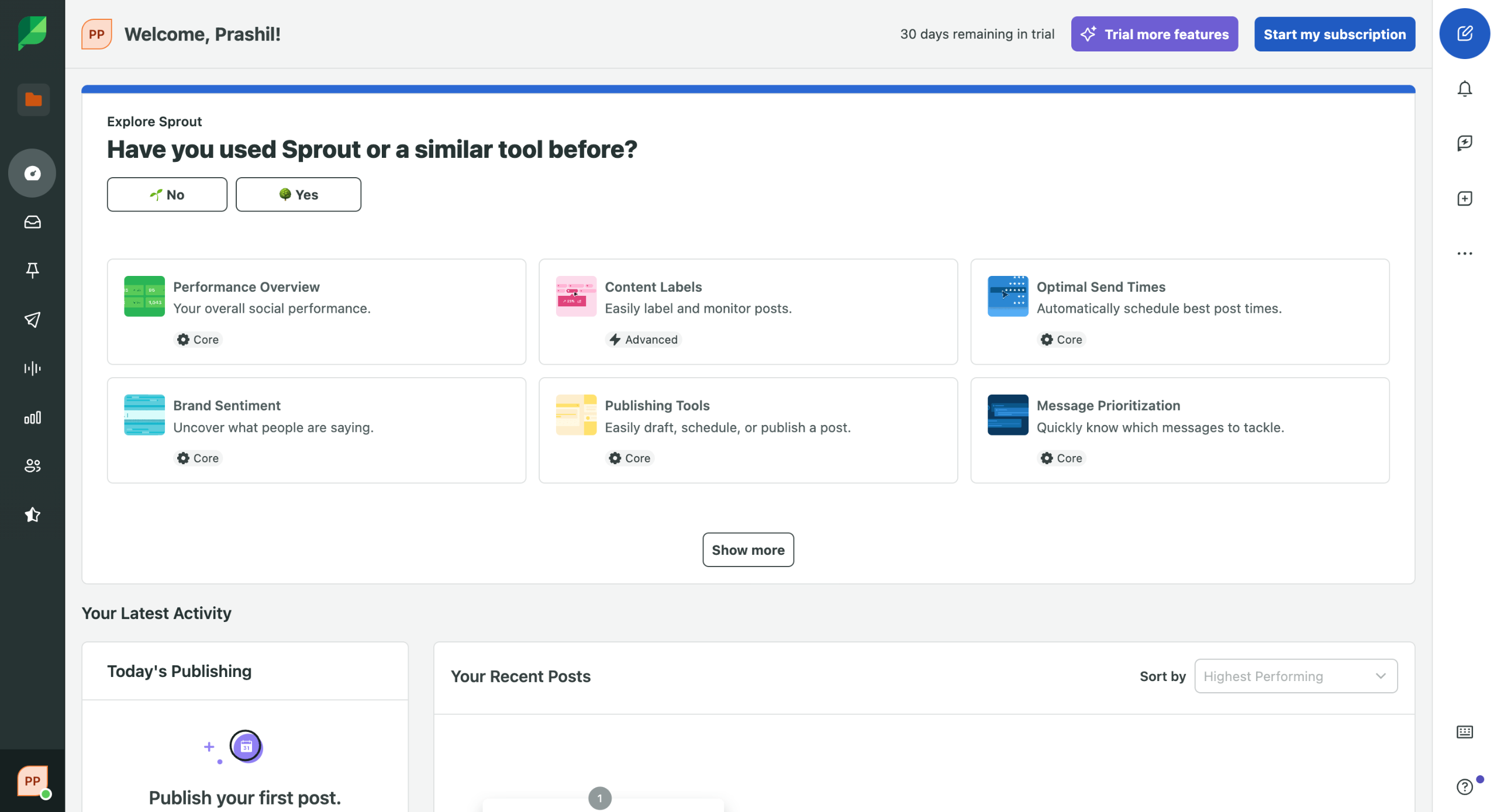Open the People icon in sidebar

pos(32,465)
